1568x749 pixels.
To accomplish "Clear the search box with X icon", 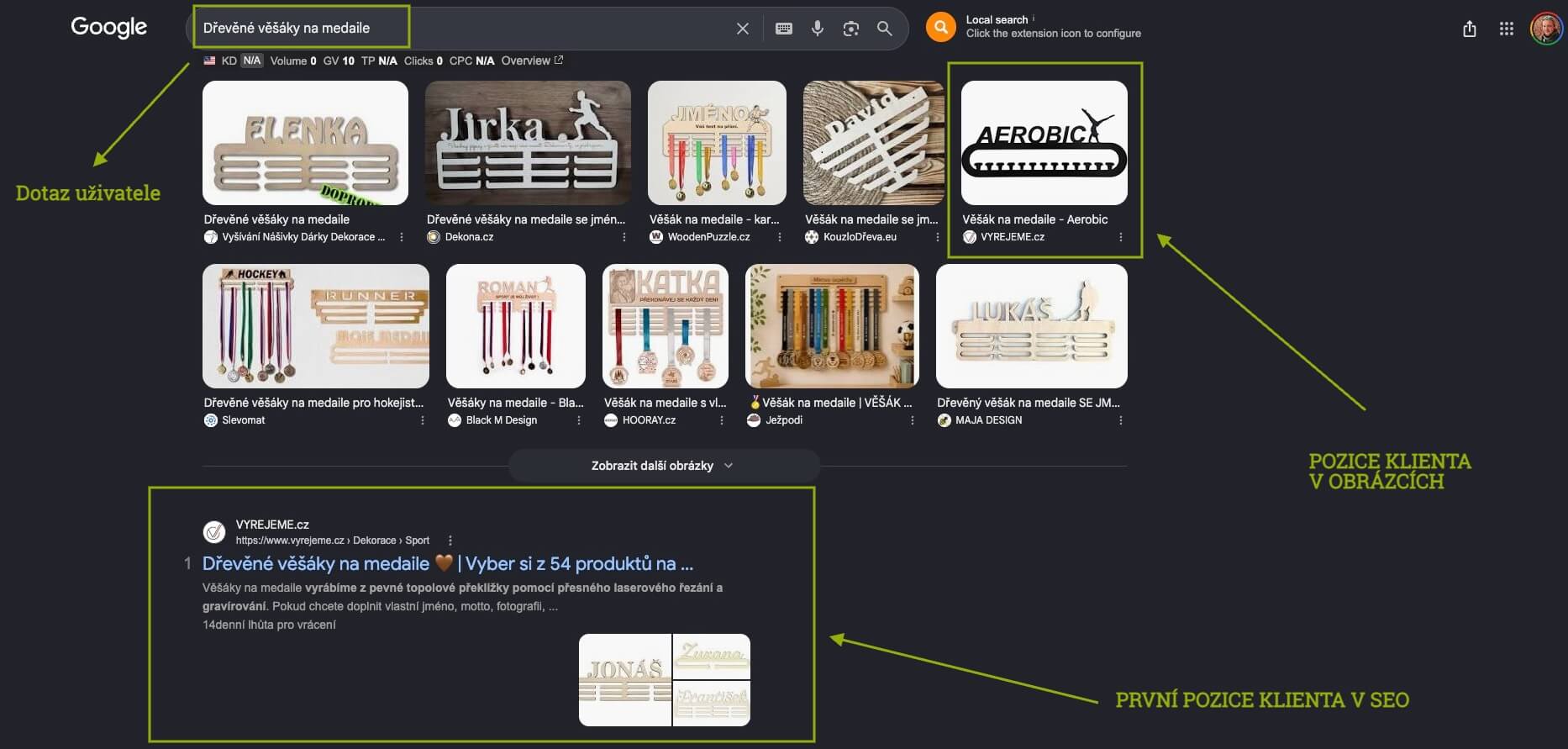I will pyautogui.click(x=742, y=29).
